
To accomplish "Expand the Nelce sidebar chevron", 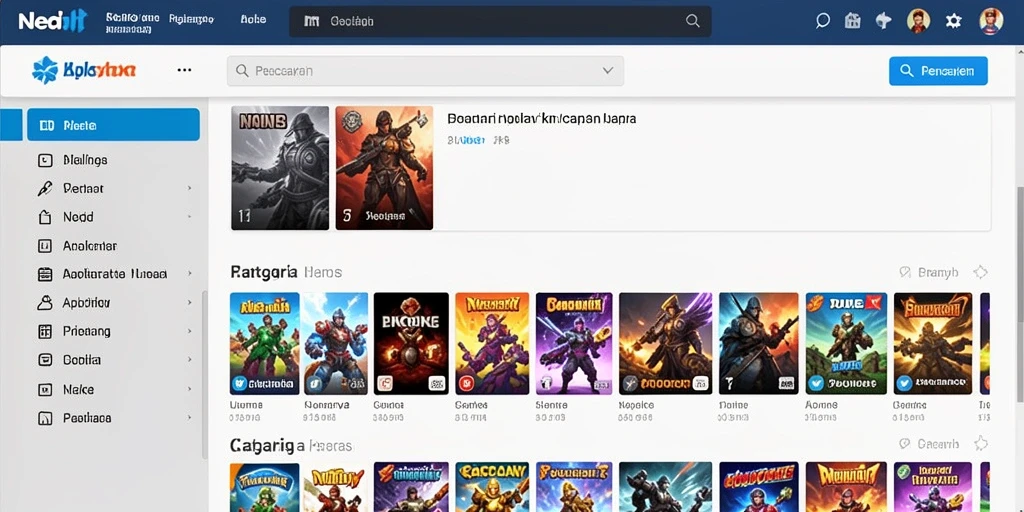I will click(189, 389).
